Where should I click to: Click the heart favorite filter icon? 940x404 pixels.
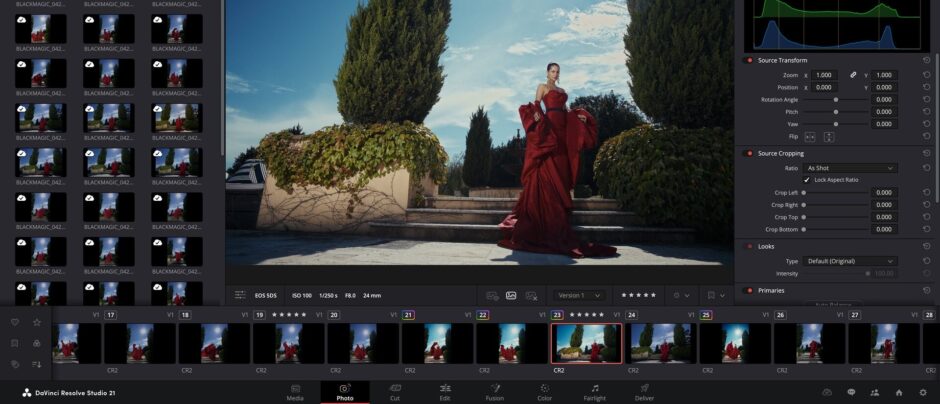point(15,322)
